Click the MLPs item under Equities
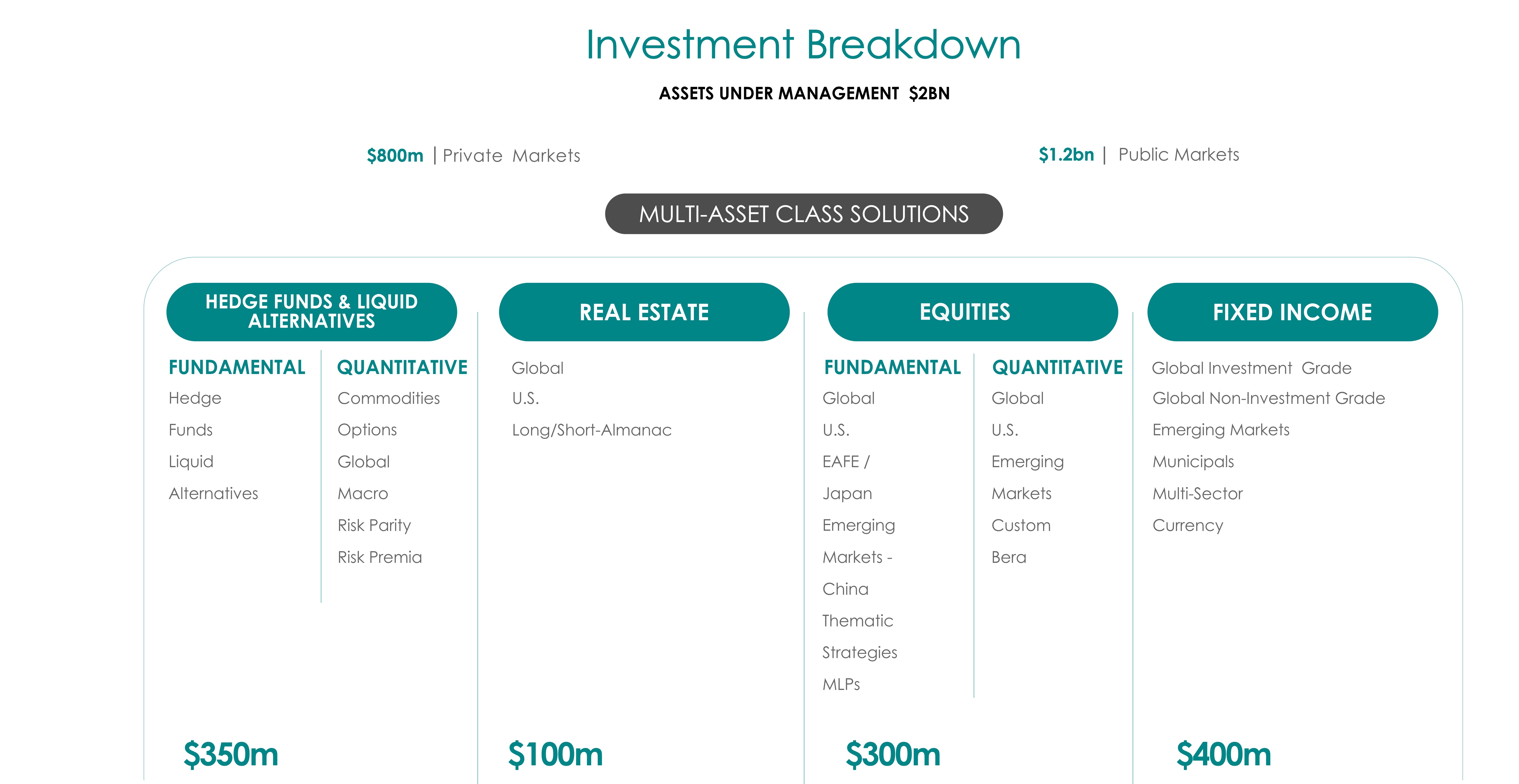Screen dimensions: 1519x784 pos(841,684)
